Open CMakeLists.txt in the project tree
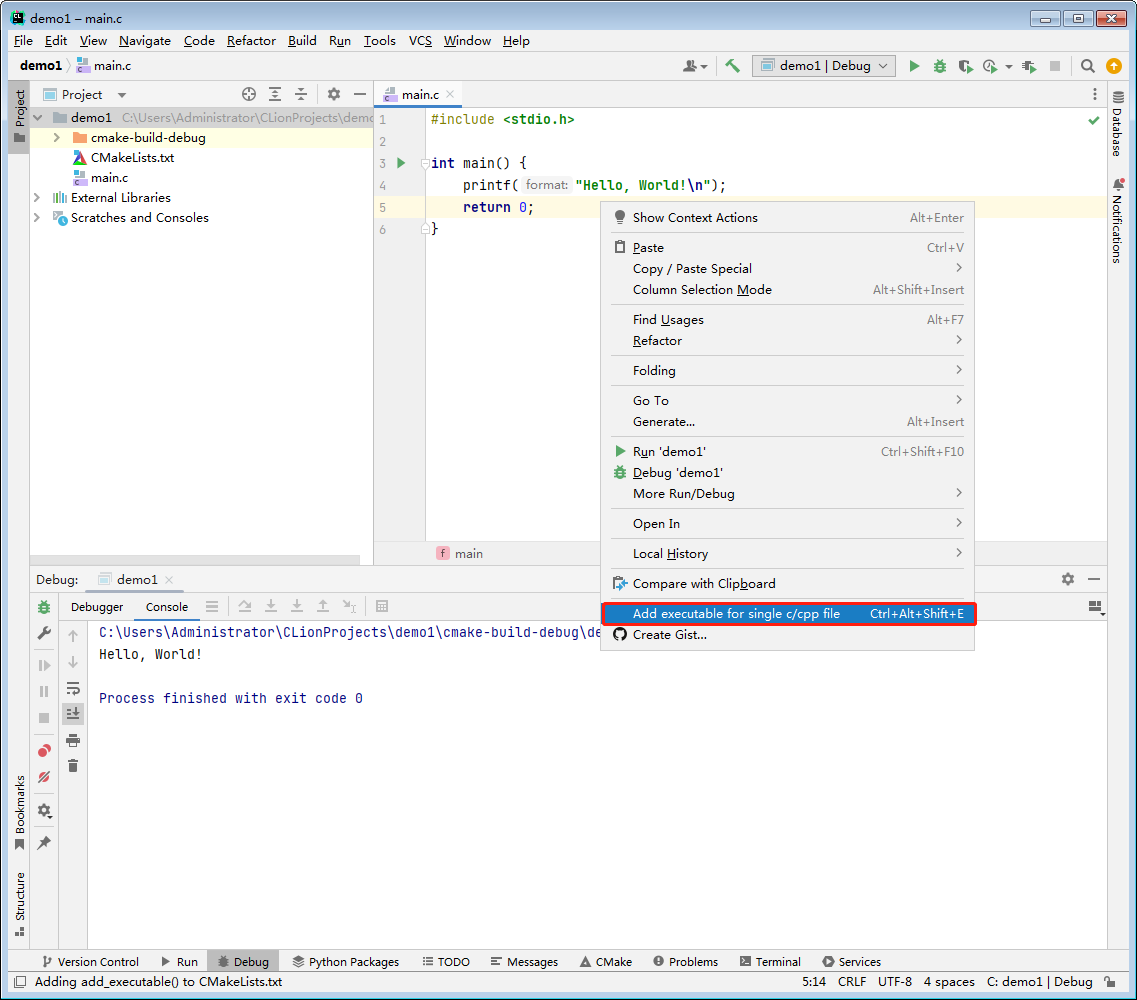This screenshot has width=1137, height=1000. 132,158
